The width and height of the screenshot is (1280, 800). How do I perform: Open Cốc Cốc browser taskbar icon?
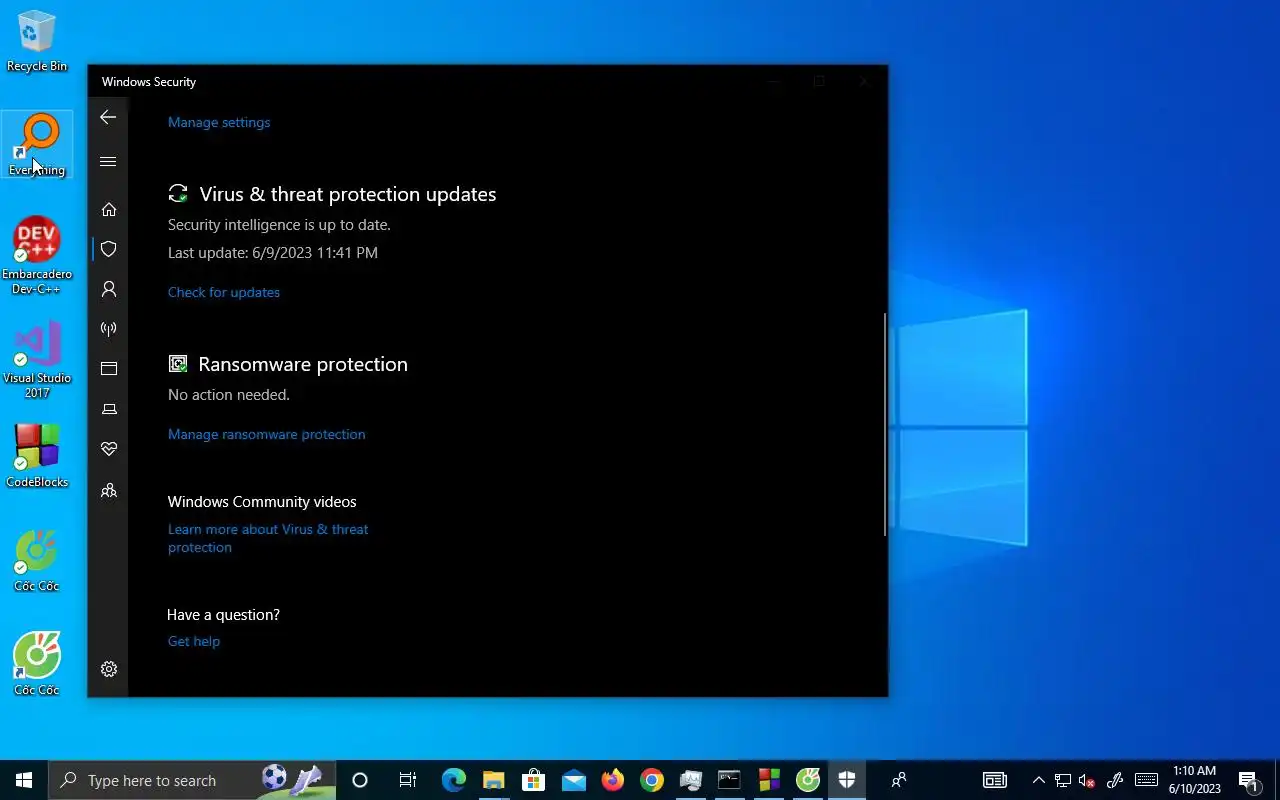click(808, 780)
